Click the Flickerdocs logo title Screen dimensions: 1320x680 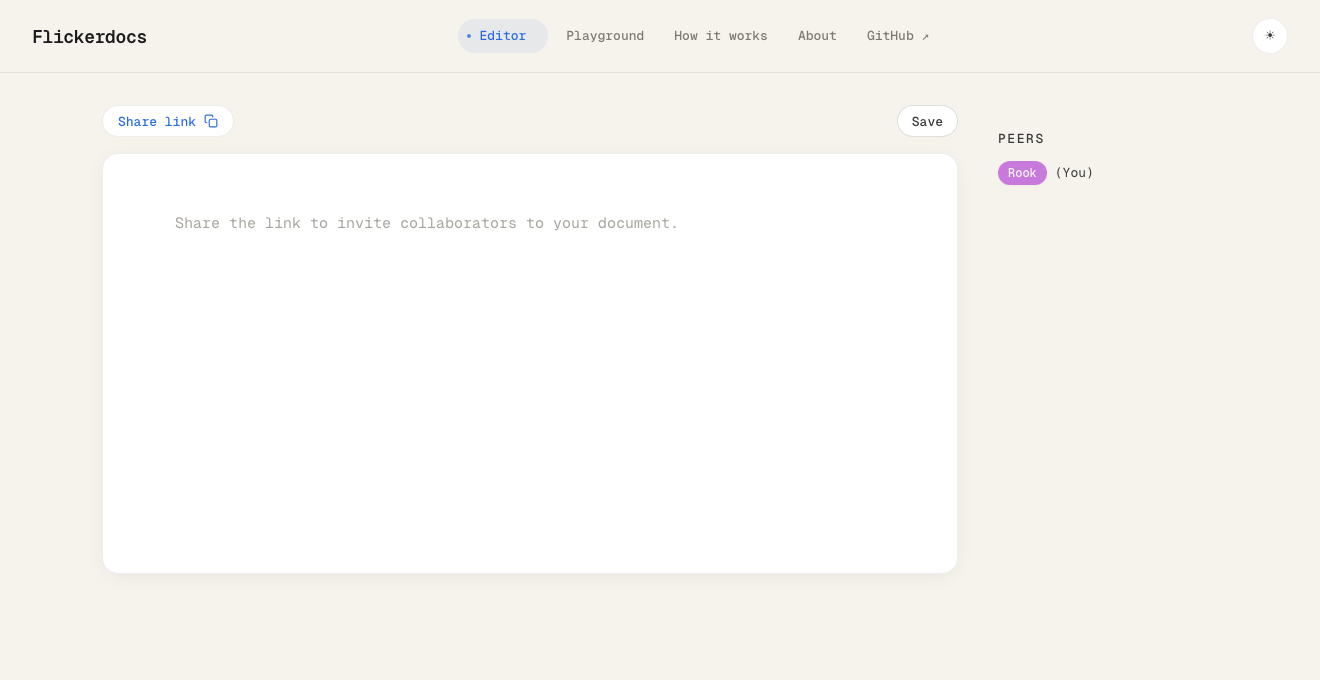(89, 37)
